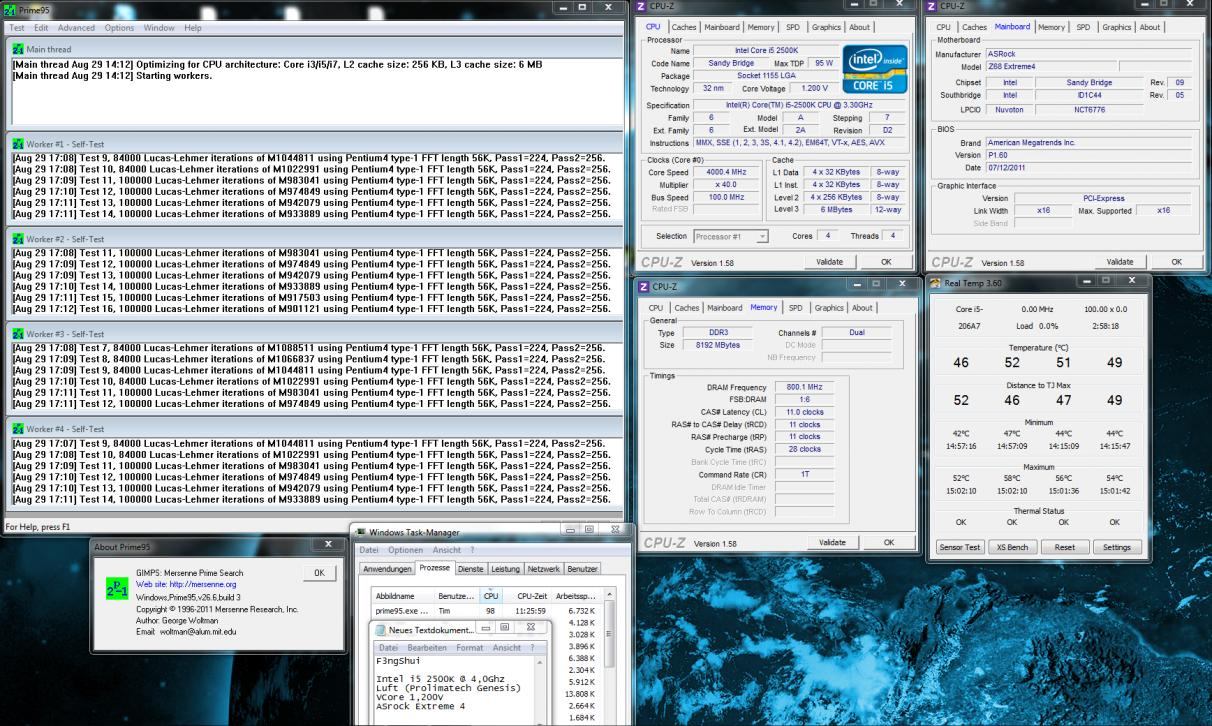Image resolution: width=1212 pixels, height=726 pixels.
Task: Open About tab in CPU-Z Mainboard window
Action: tap(1150, 27)
